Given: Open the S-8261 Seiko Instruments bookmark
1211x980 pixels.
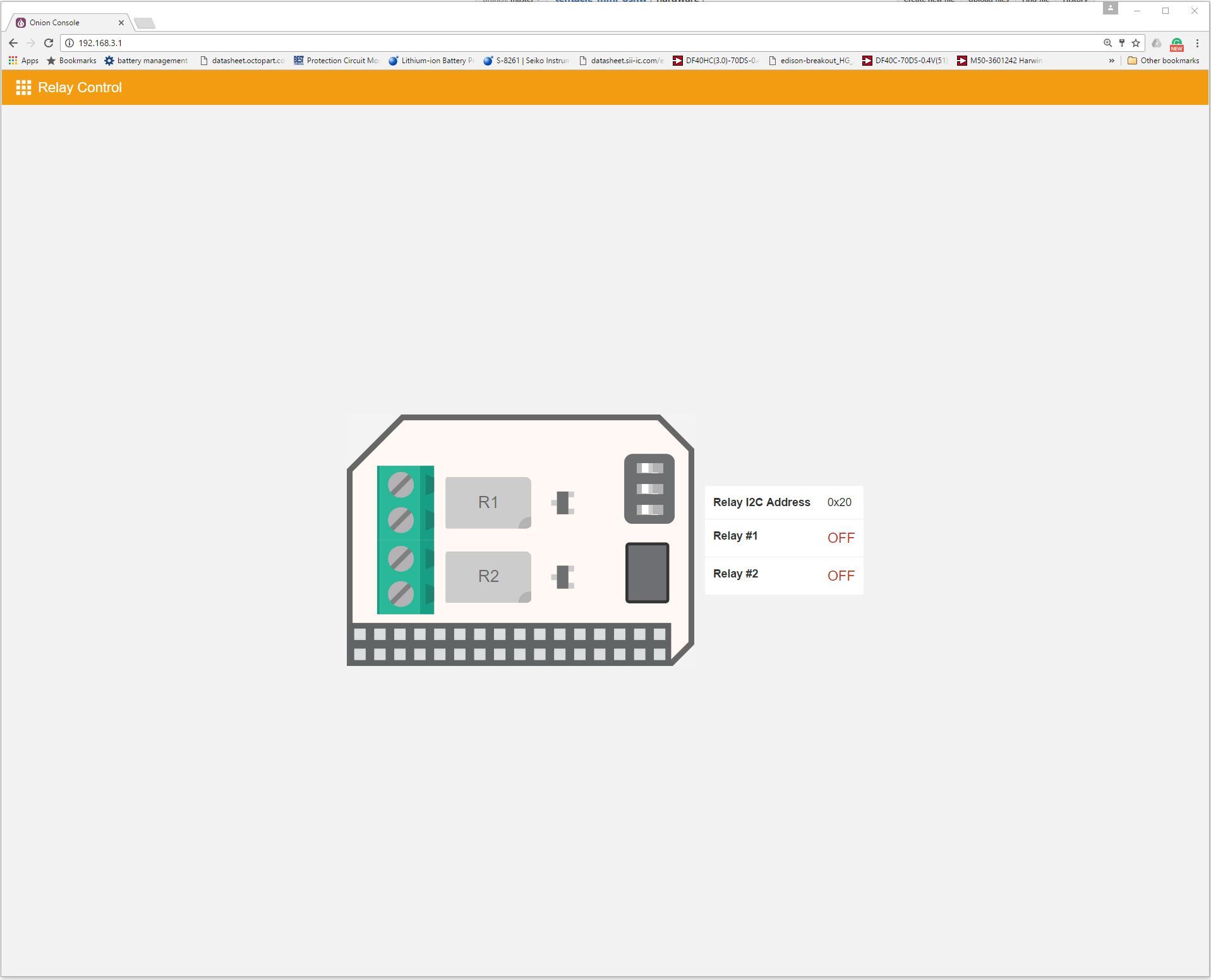Looking at the screenshot, I should [526, 60].
